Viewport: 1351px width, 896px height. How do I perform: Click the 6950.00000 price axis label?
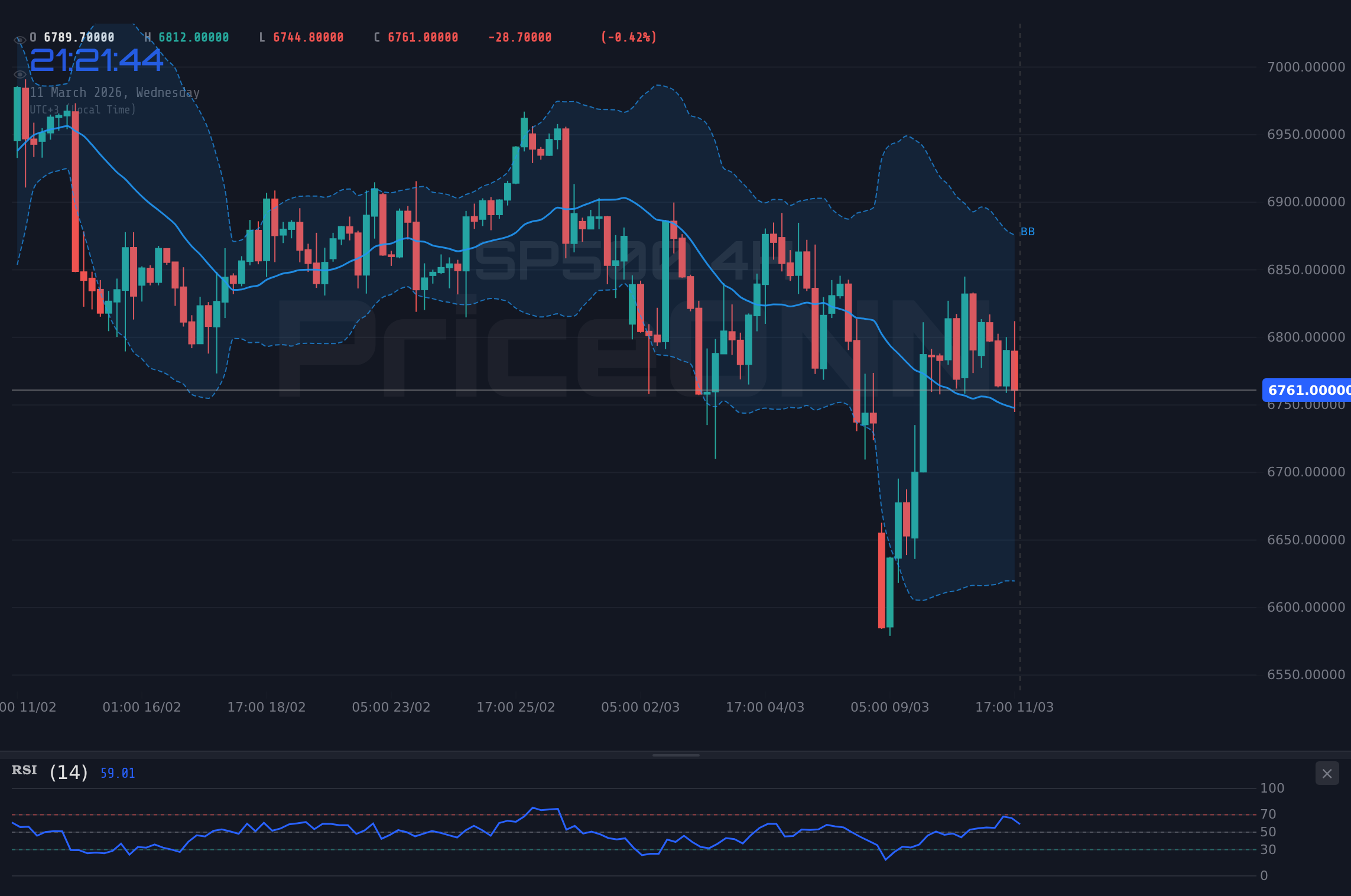[1306, 134]
